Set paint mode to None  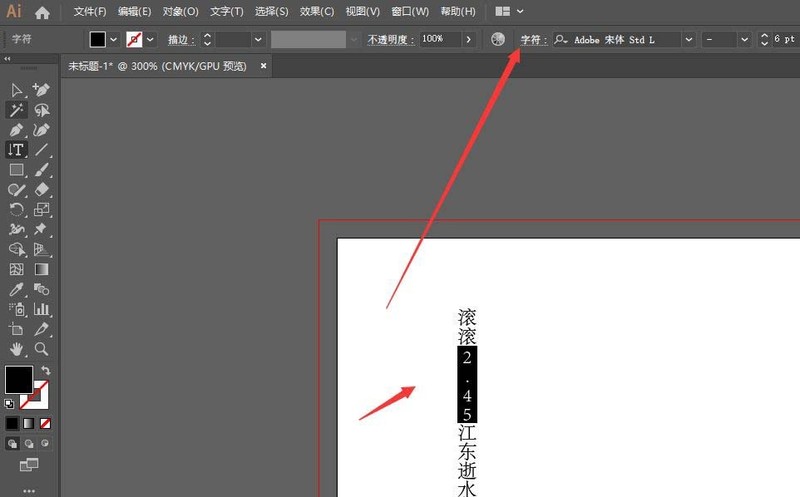45,423
